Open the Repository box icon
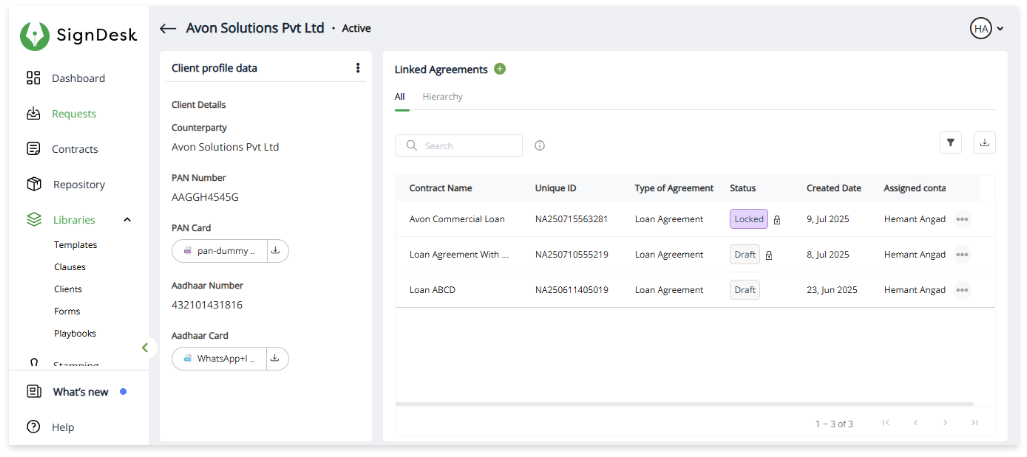This screenshot has width=1027, height=457. pos(33,184)
